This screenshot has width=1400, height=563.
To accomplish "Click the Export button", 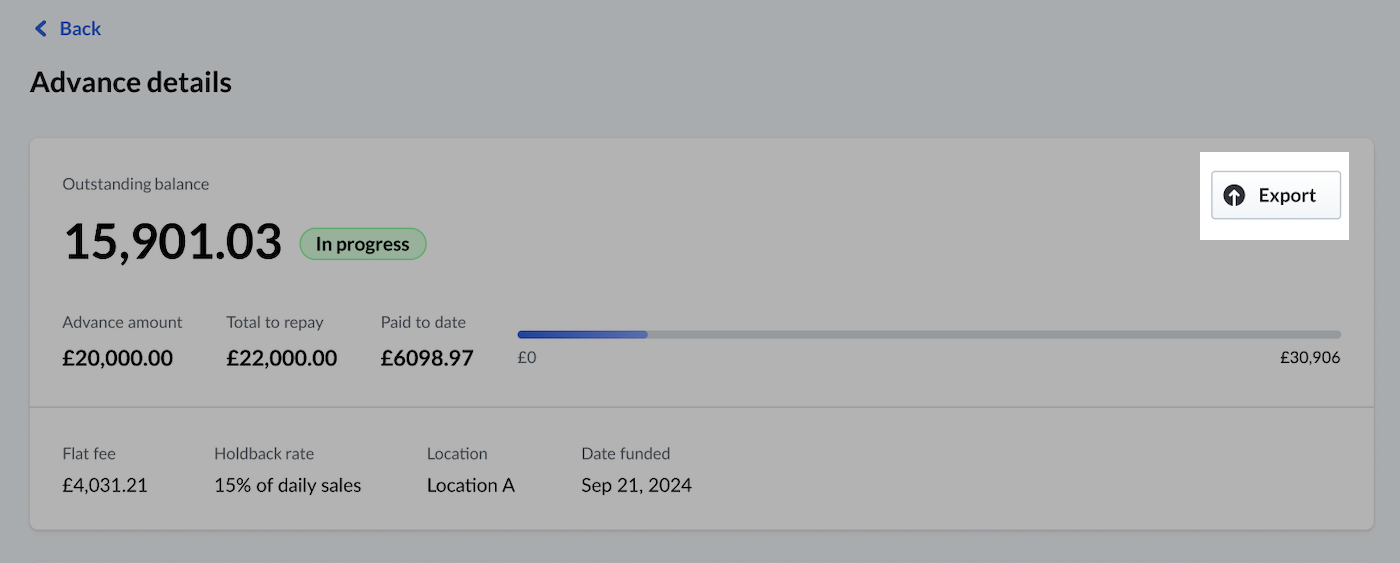I will (1275, 195).
